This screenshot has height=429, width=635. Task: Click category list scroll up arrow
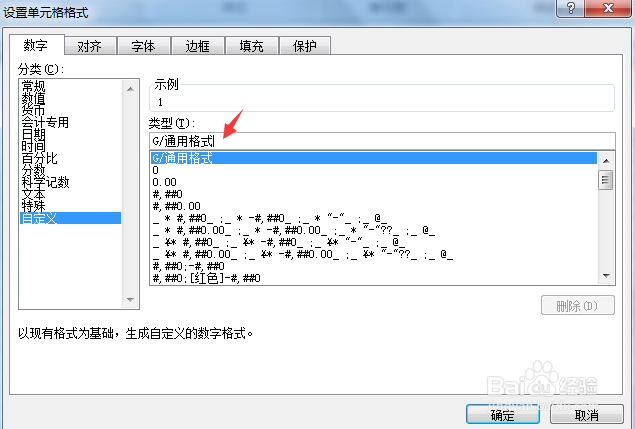click(130, 89)
